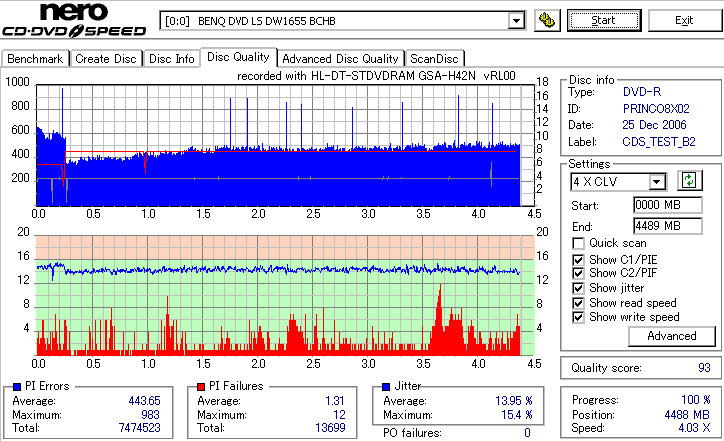Click the End position 4489 MB field
This screenshot has height=441, width=724.
click(x=668, y=226)
